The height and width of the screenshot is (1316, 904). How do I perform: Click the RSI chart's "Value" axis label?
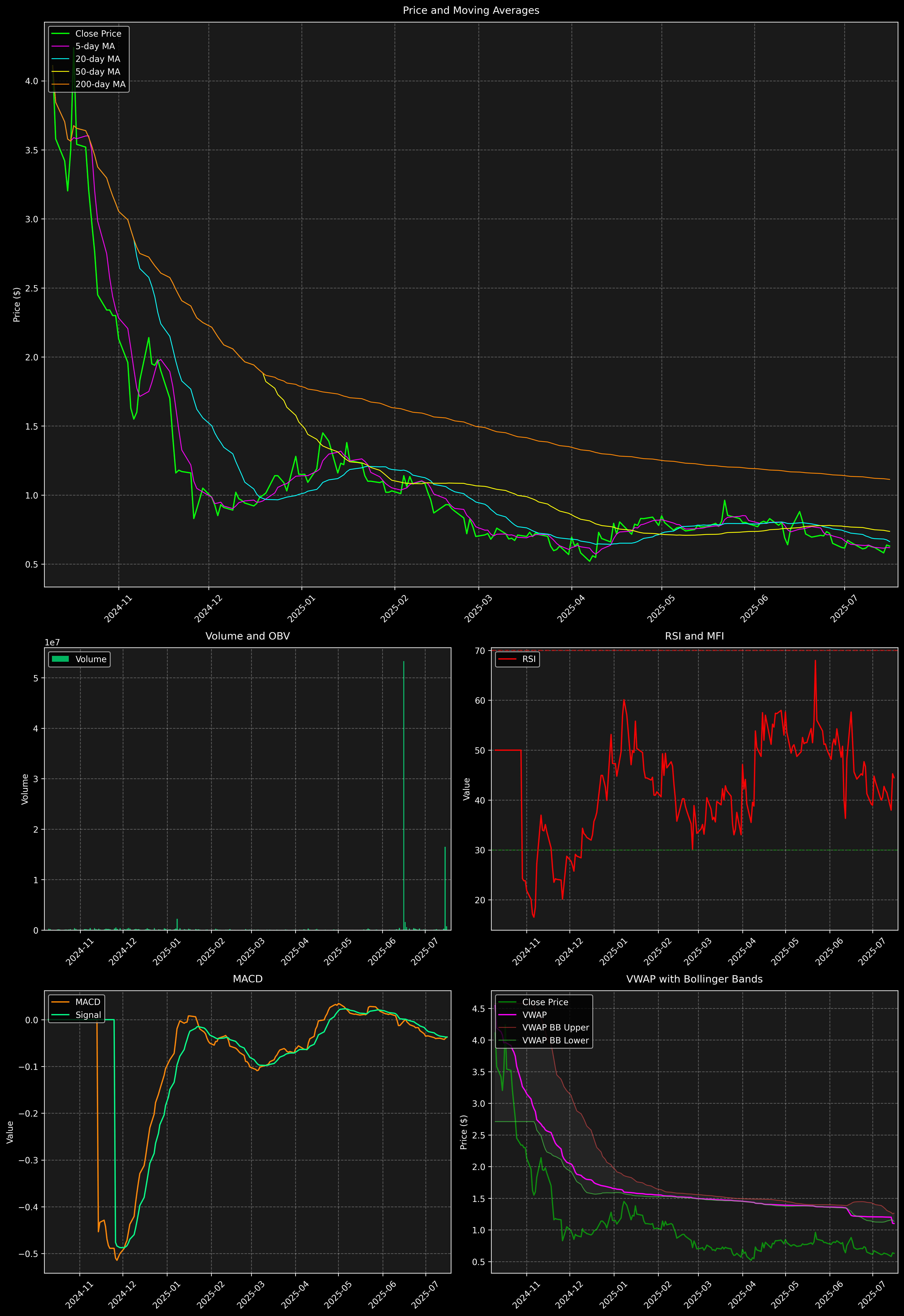pos(467,789)
